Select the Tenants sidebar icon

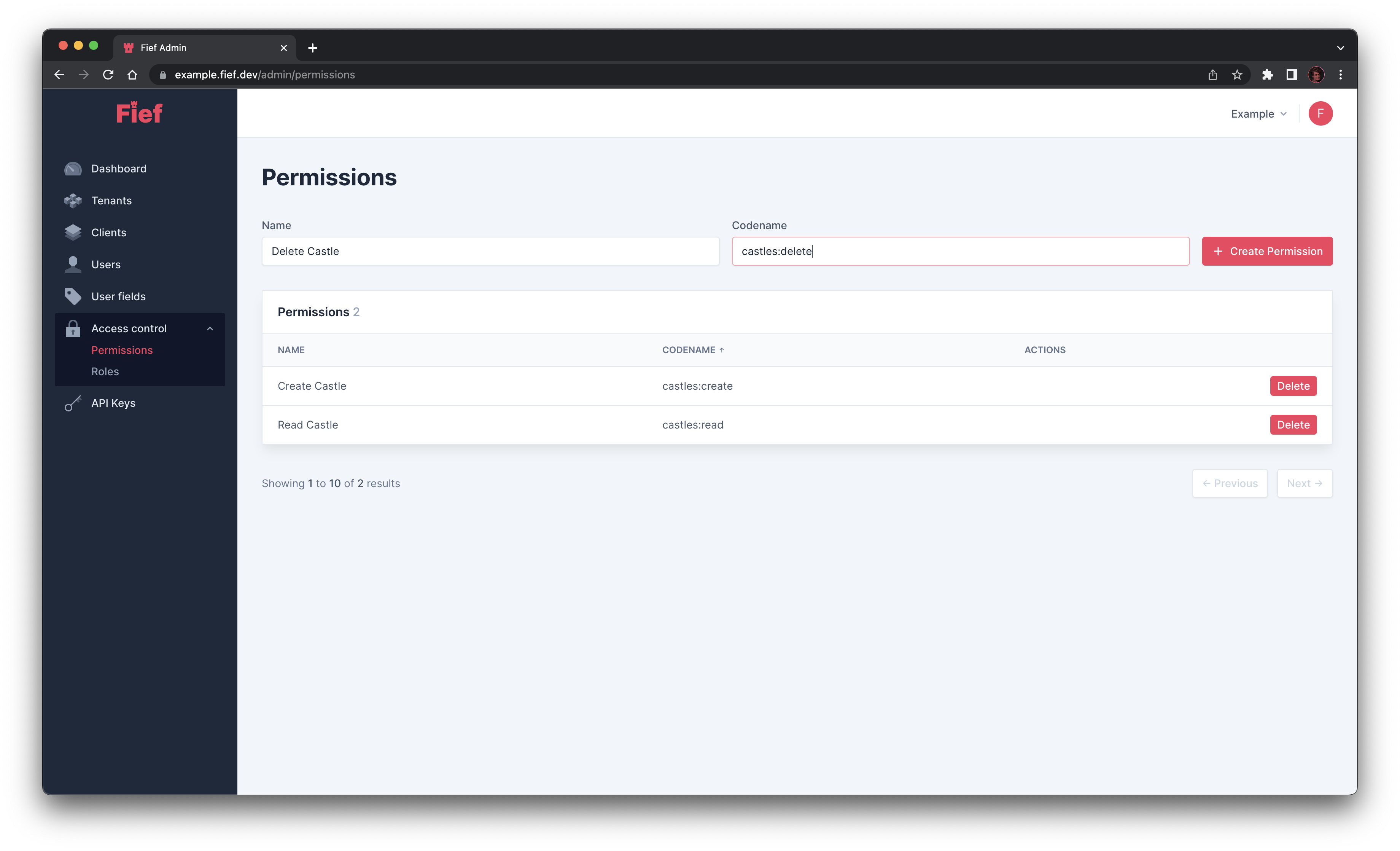tap(73, 200)
